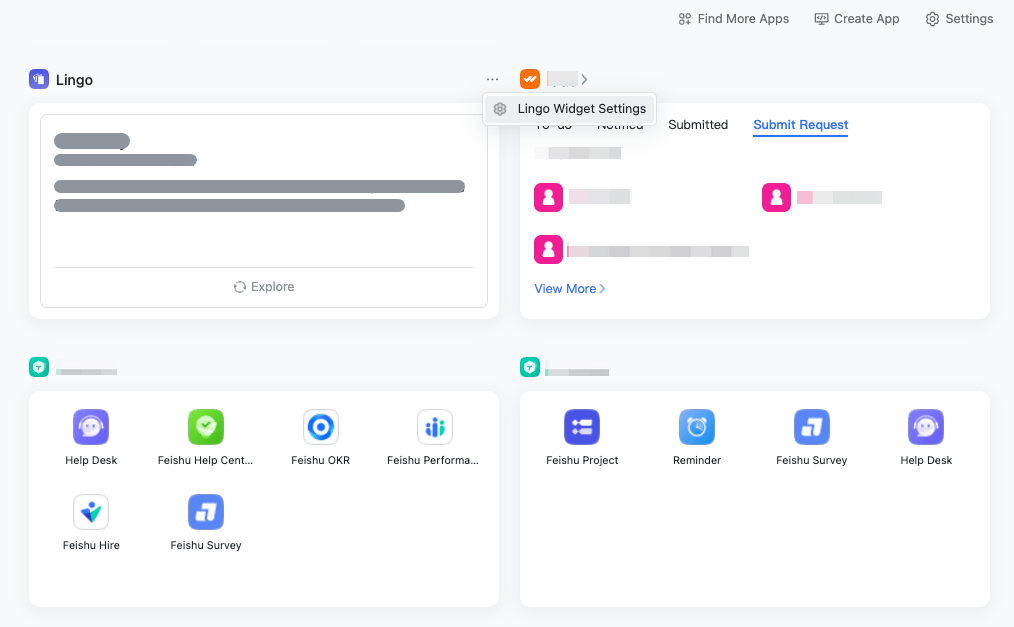This screenshot has width=1014, height=627.
Task: Open the Feishu OKR app
Action: tap(321, 428)
